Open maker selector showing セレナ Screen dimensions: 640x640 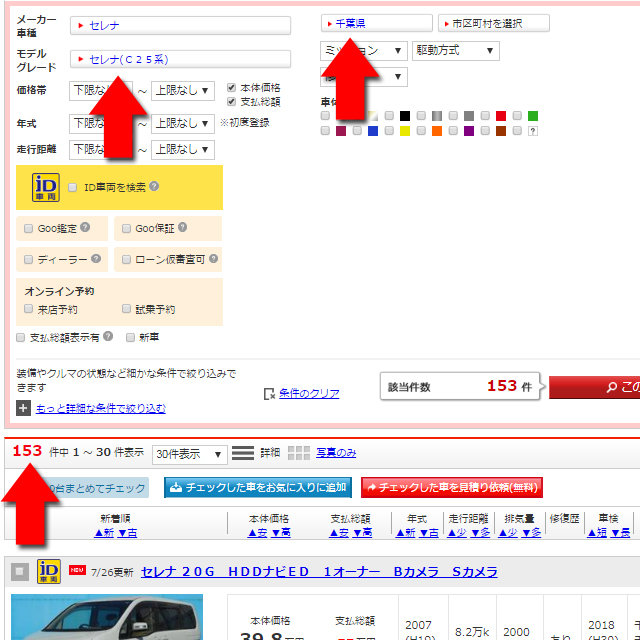(x=180, y=25)
